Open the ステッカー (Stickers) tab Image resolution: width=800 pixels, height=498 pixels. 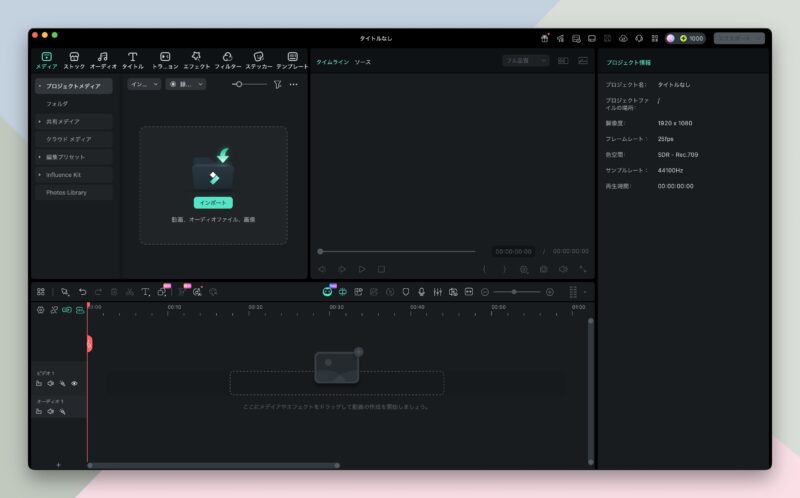(x=259, y=60)
